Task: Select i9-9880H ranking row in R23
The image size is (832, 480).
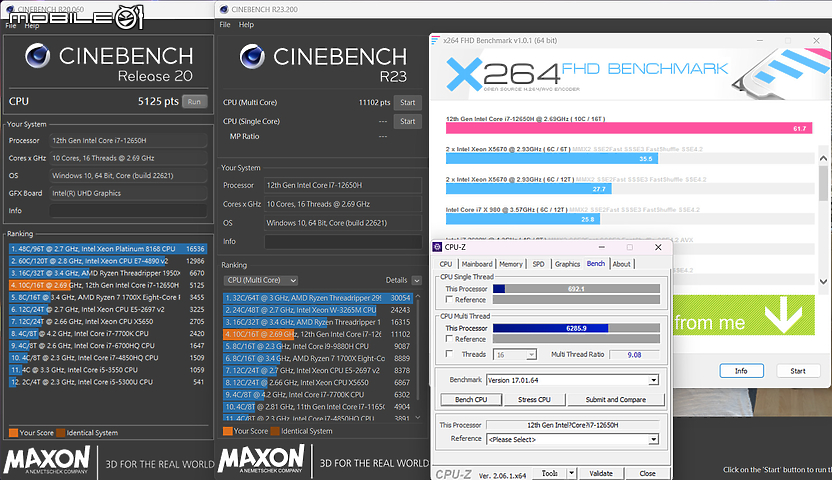Action: 318,346
